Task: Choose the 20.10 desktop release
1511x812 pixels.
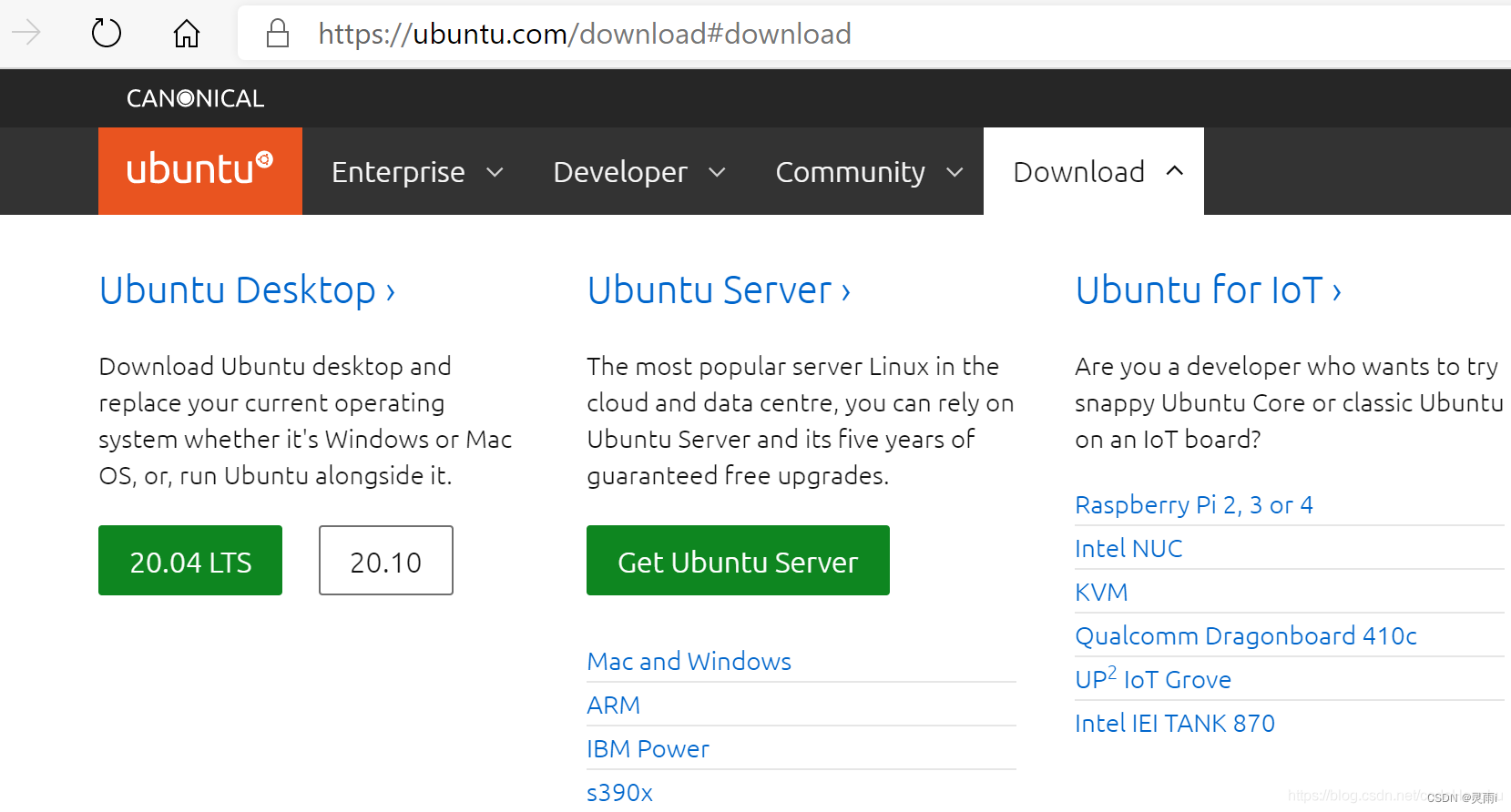Action: coord(386,561)
